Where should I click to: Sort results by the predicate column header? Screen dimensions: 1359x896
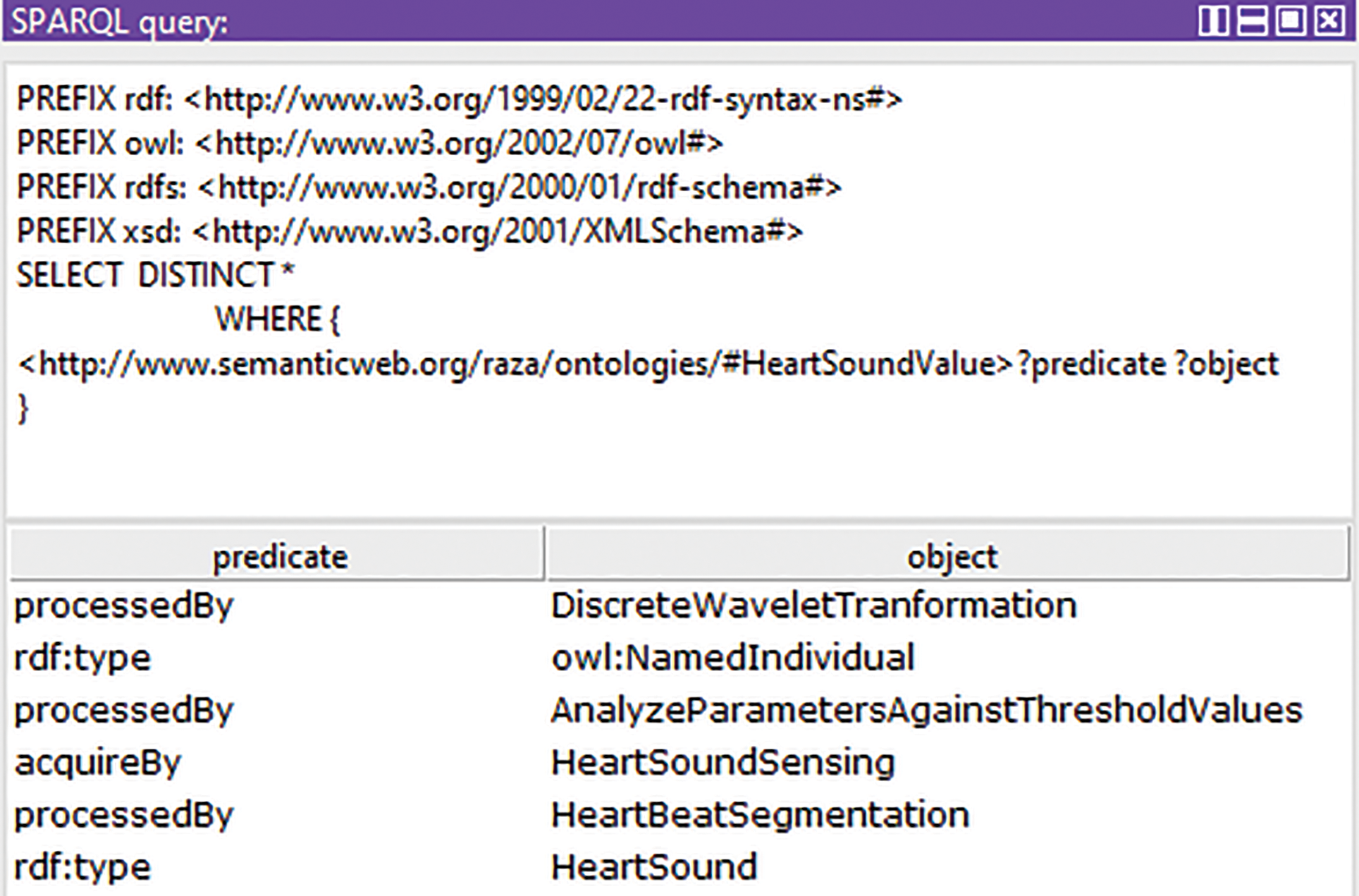[x=278, y=557]
